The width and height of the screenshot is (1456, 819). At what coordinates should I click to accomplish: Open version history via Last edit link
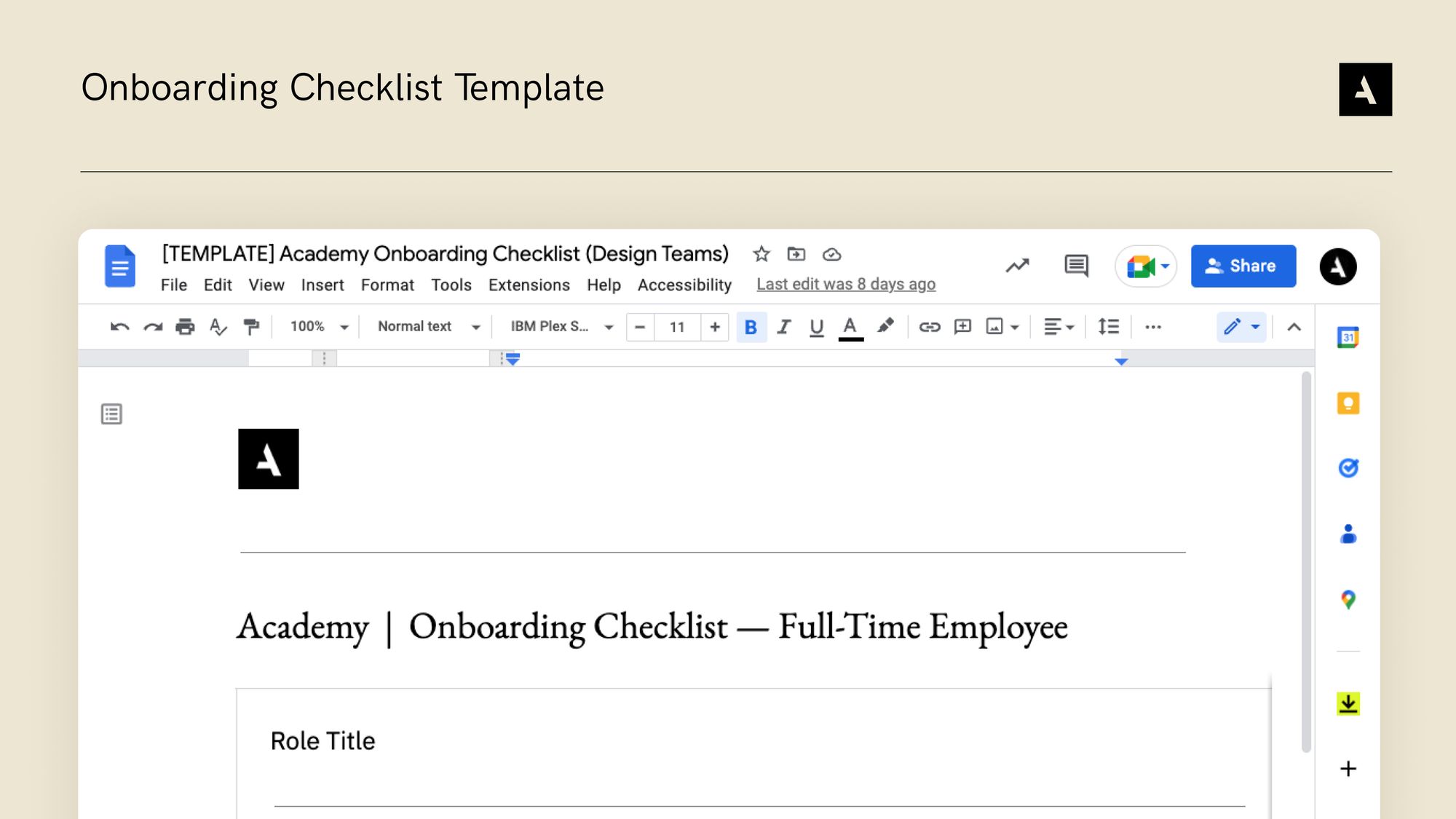(846, 284)
